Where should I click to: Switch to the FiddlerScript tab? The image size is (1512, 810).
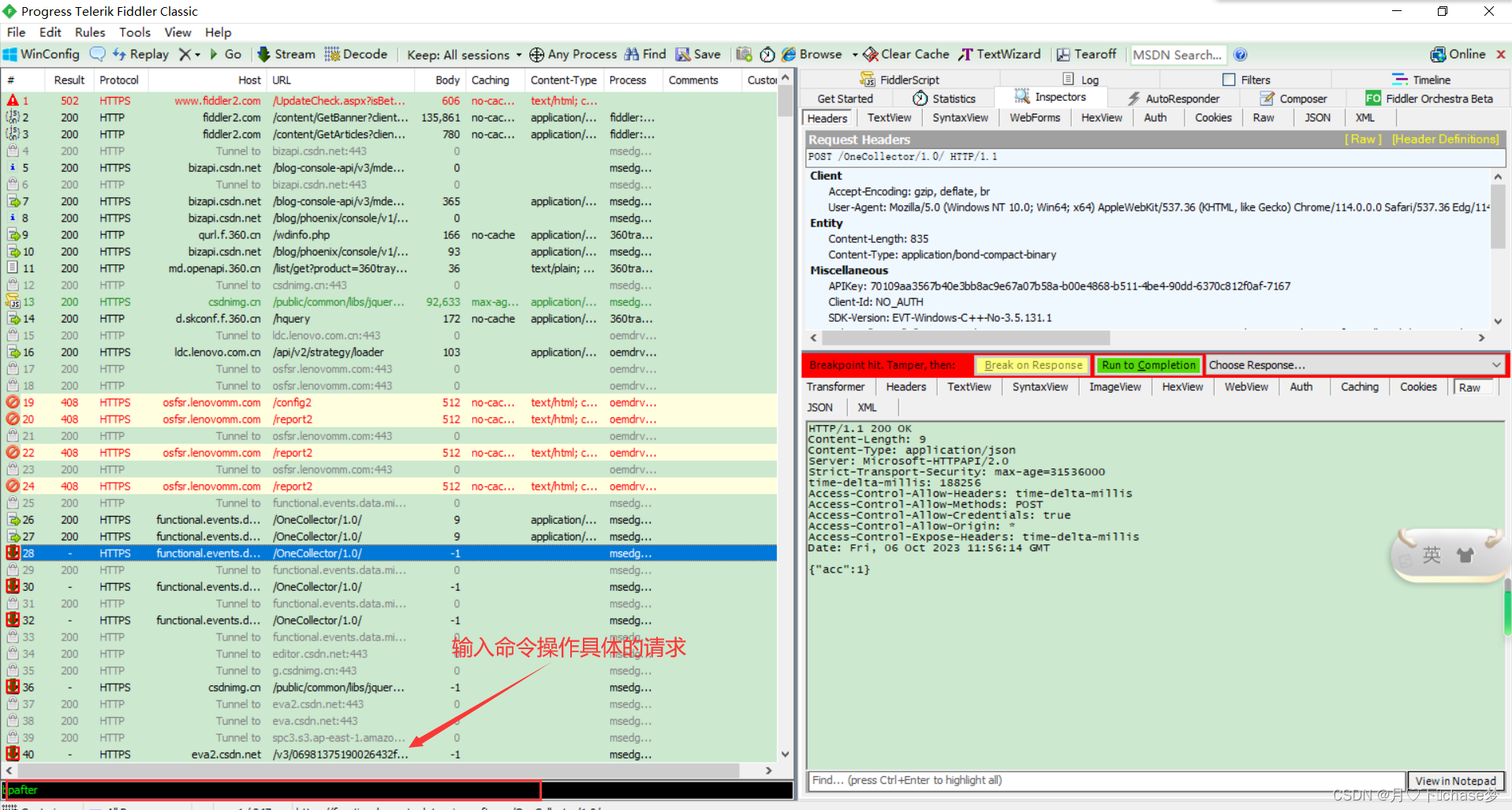coord(899,80)
